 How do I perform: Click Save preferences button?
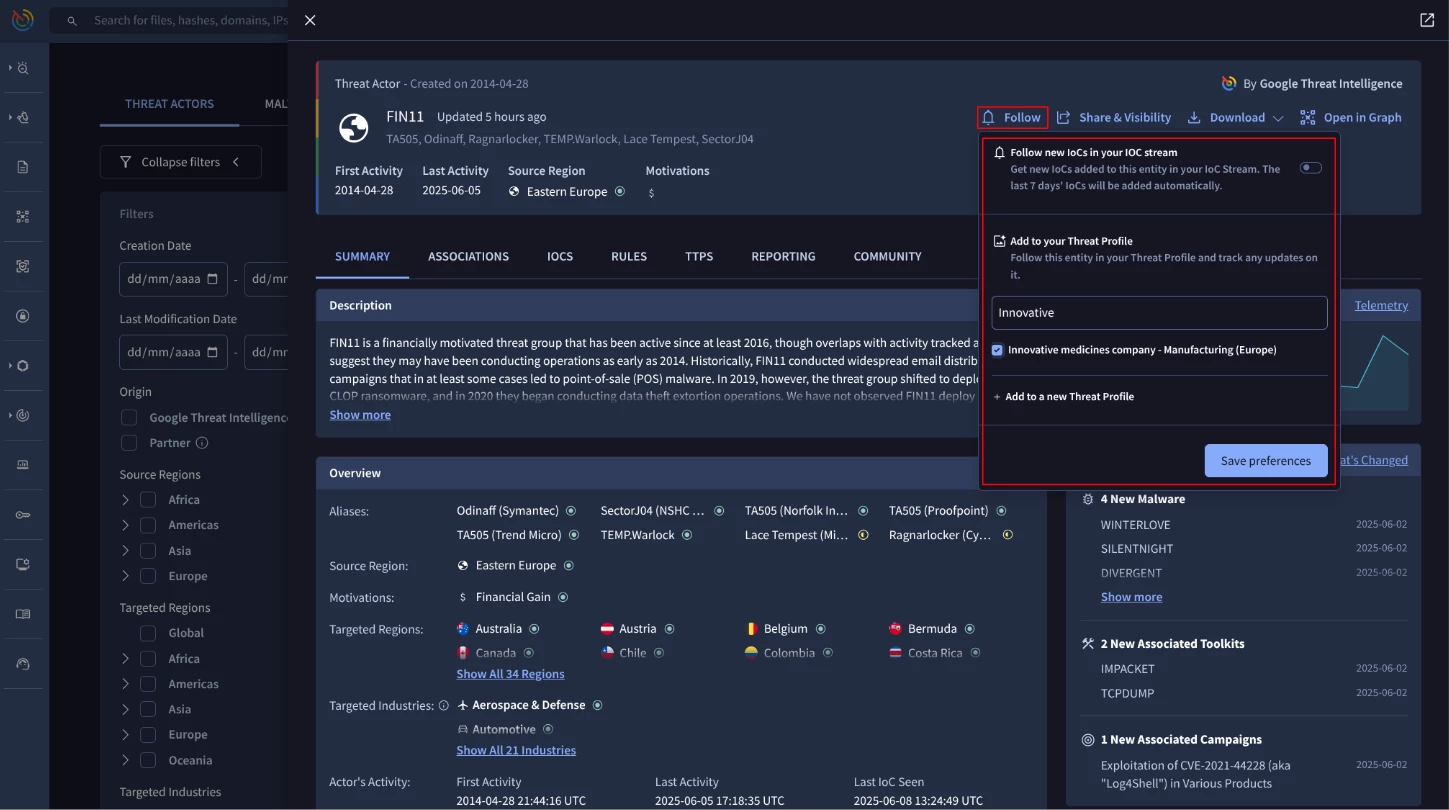pyautogui.click(x=1266, y=461)
